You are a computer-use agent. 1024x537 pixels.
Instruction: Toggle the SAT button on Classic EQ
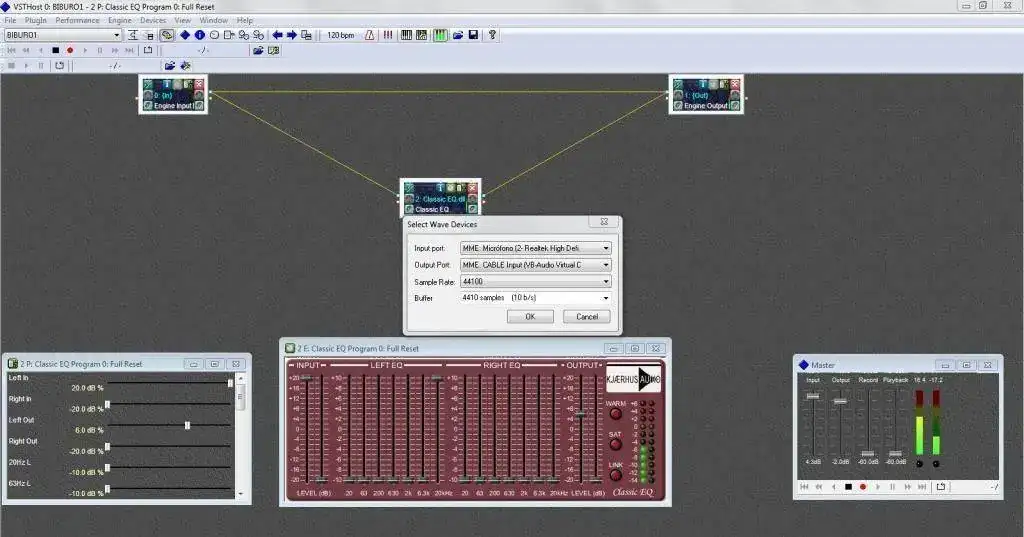615,445
